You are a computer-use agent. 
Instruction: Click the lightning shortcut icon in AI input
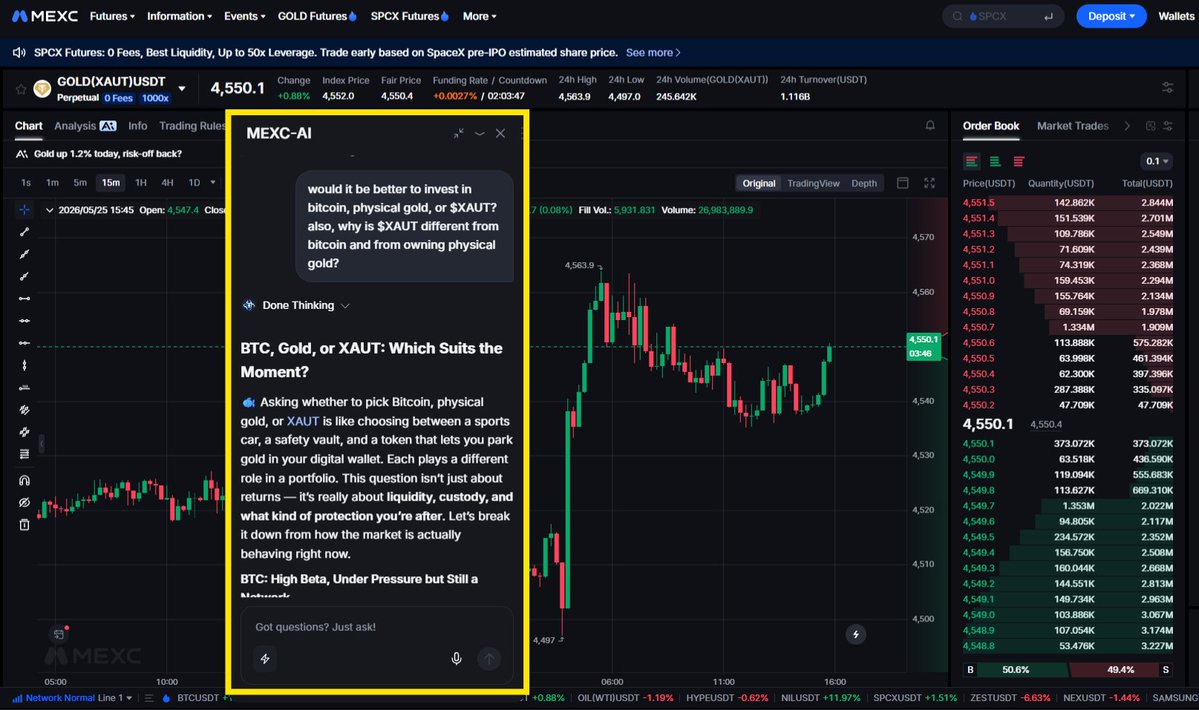point(265,658)
